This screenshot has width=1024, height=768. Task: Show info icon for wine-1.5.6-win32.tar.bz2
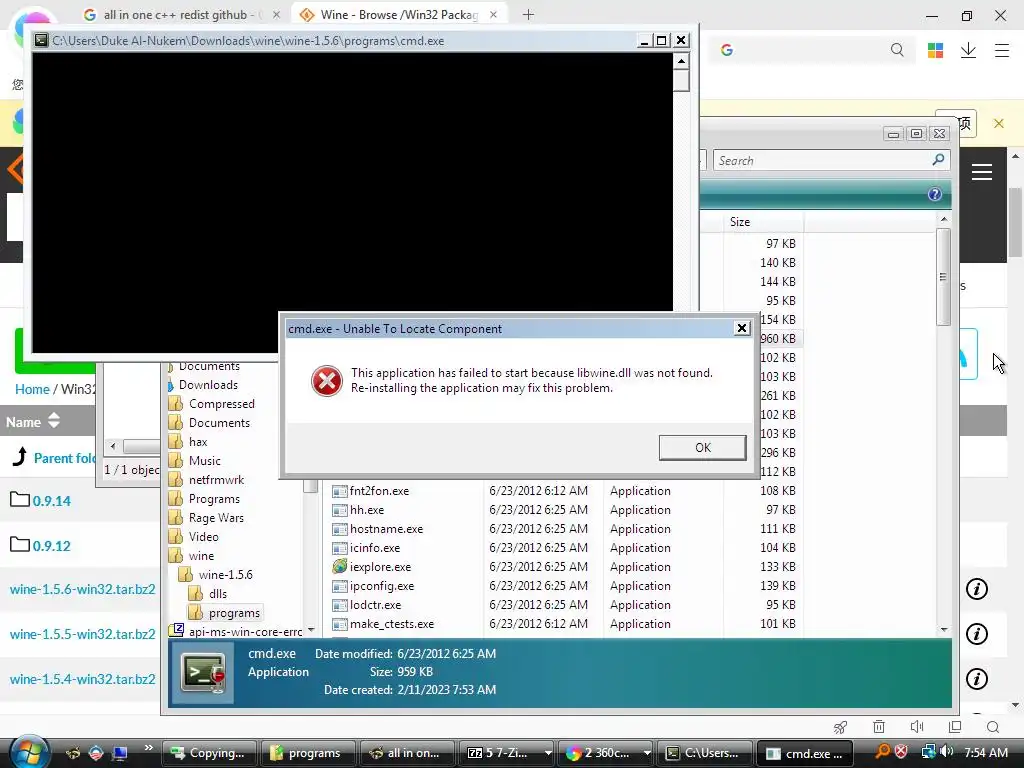pyautogui.click(x=976, y=589)
